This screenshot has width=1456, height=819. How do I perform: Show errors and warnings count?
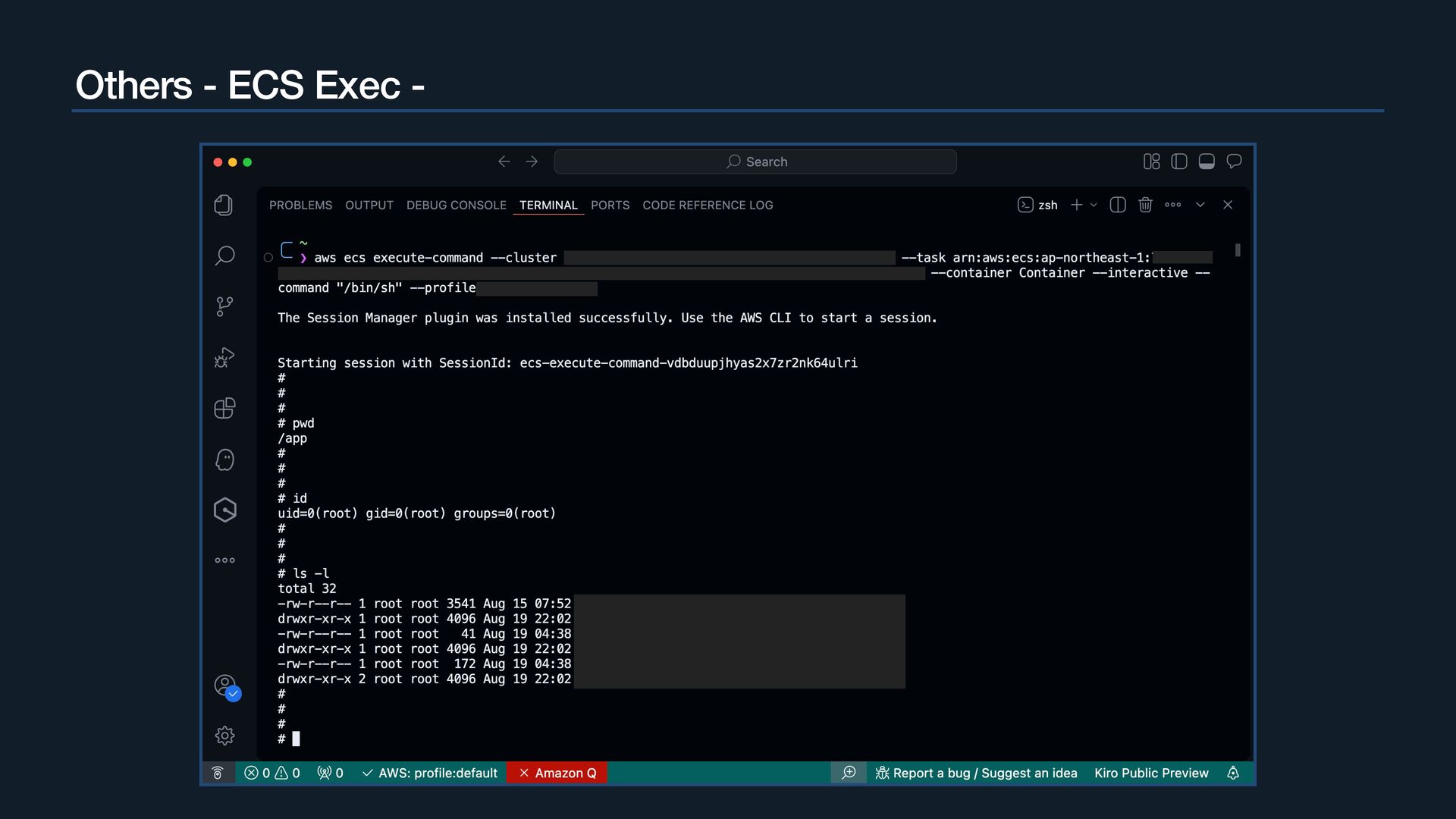[x=272, y=773]
